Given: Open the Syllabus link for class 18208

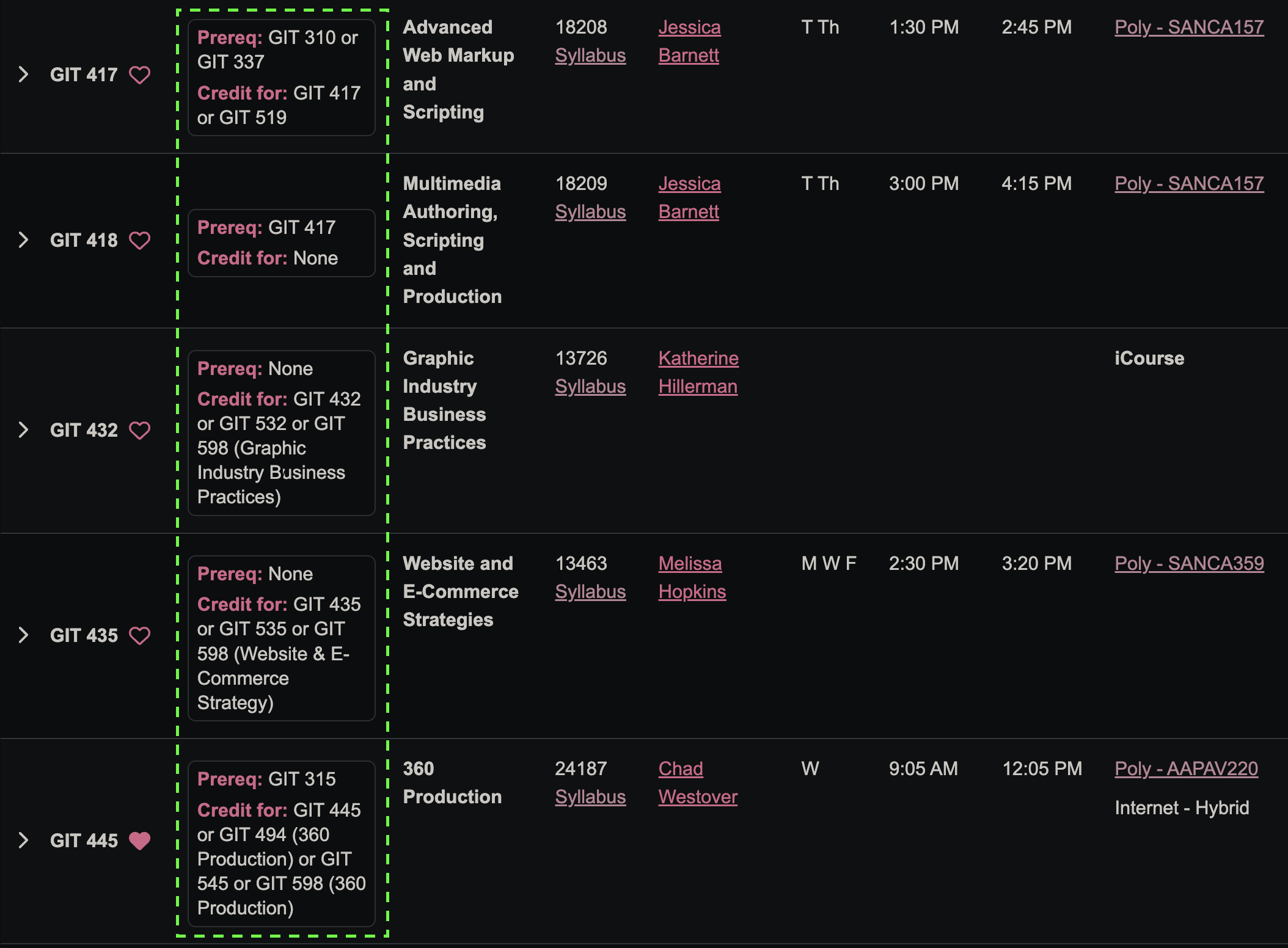Looking at the screenshot, I should pos(590,56).
